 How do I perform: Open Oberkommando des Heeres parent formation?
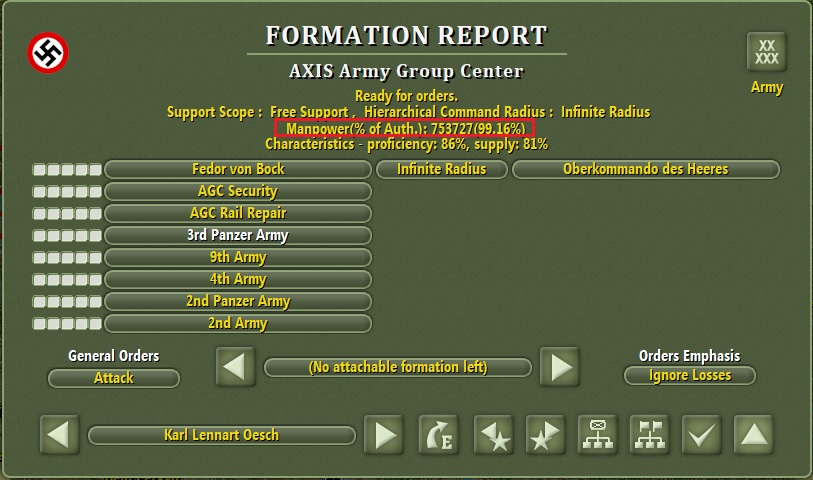pyautogui.click(x=646, y=170)
